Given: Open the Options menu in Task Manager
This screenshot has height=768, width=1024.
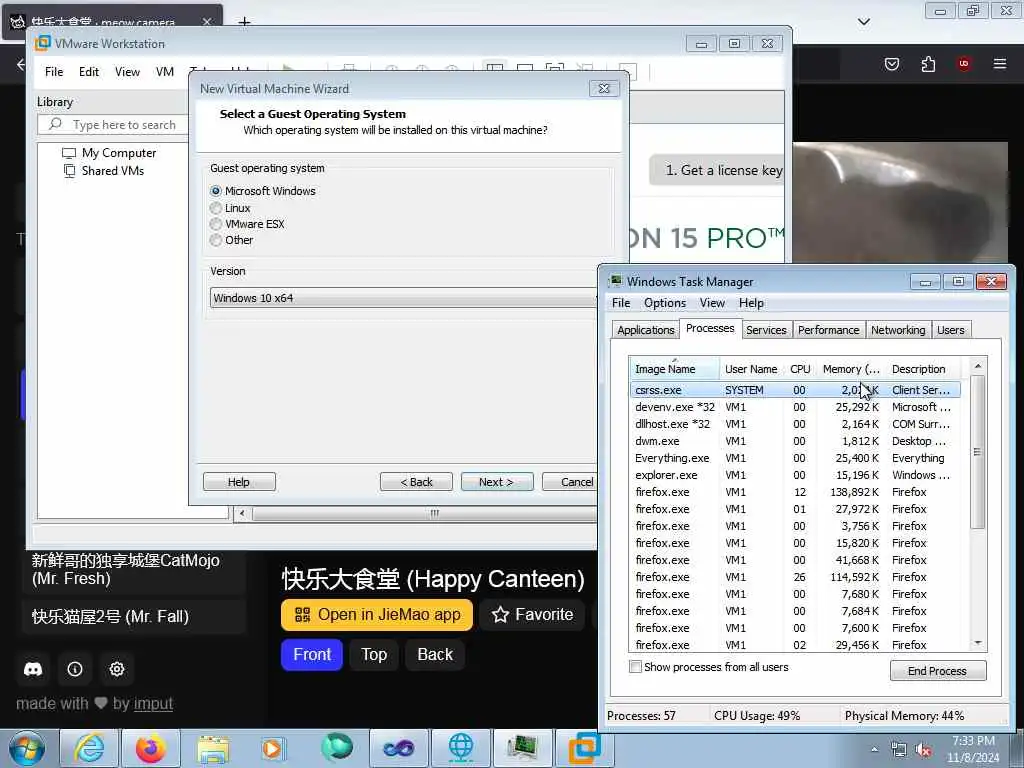Looking at the screenshot, I should point(665,303).
